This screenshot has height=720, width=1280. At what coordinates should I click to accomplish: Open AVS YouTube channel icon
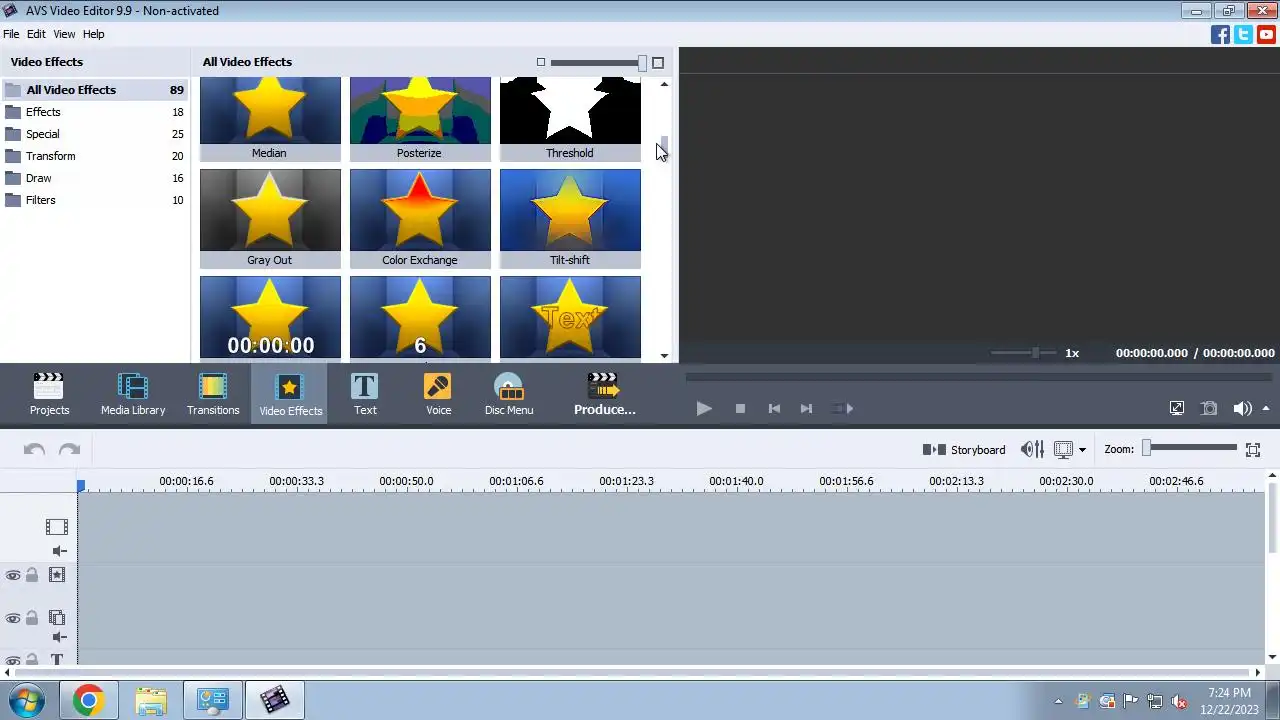click(x=1267, y=34)
